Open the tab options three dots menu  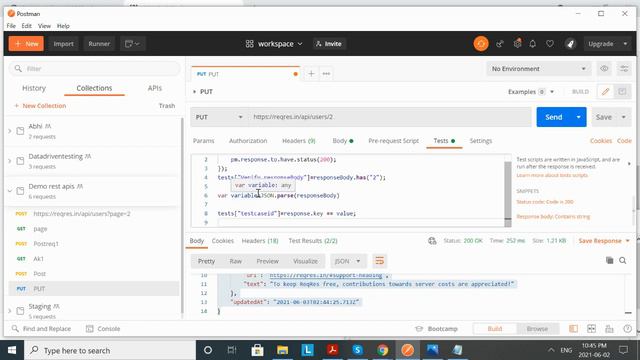coord(326,73)
